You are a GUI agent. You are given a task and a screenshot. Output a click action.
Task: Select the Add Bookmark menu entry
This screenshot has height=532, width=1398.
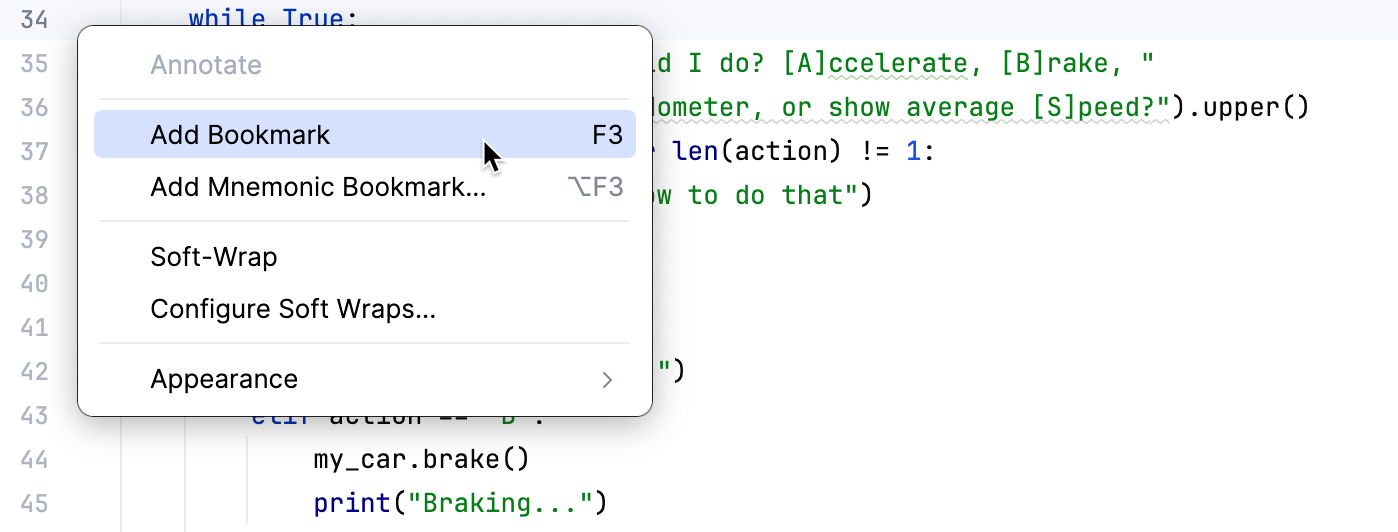[x=240, y=135]
